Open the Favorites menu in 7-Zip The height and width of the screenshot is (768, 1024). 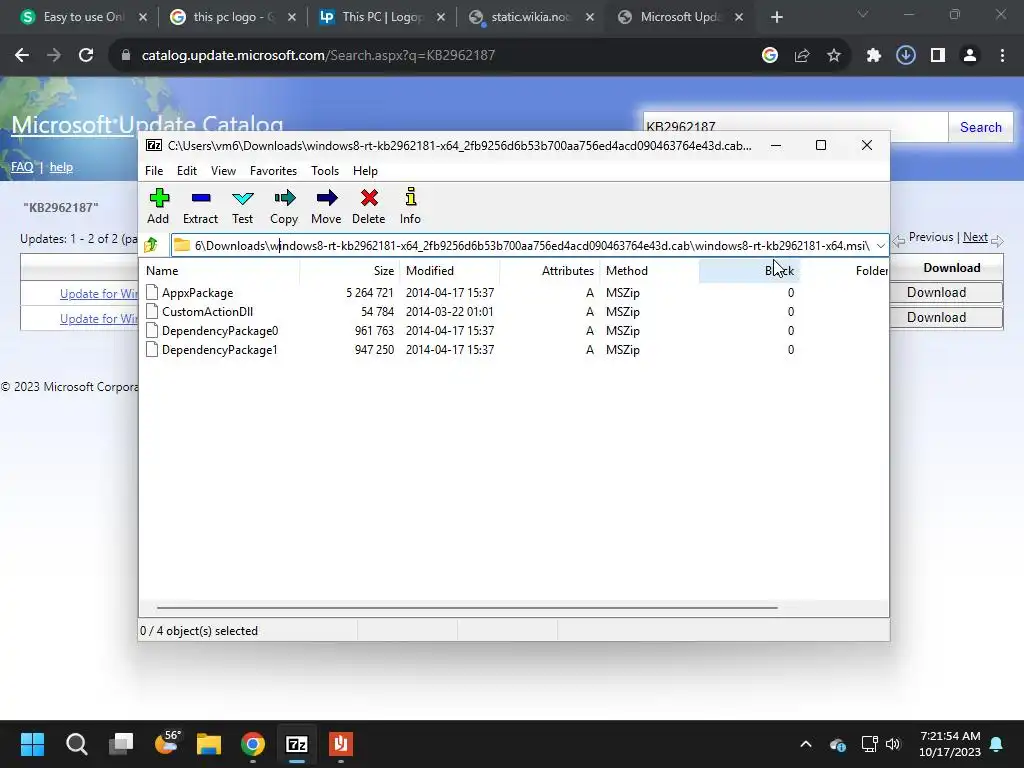(x=274, y=170)
